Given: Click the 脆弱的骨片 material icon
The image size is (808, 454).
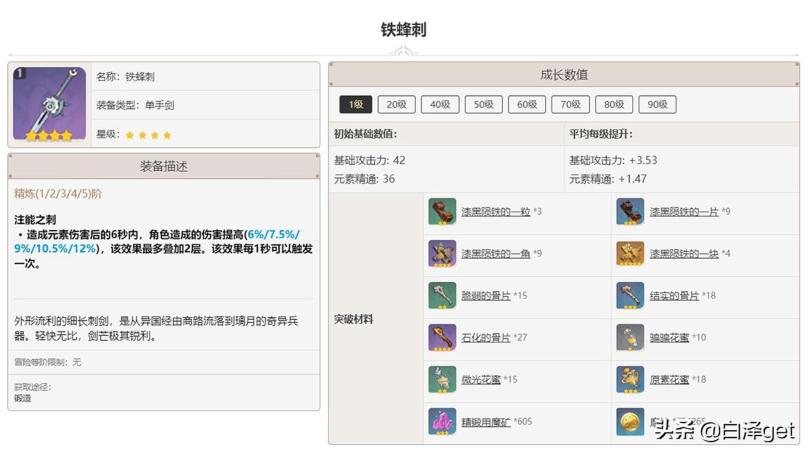Looking at the screenshot, I should pos(442,296).
